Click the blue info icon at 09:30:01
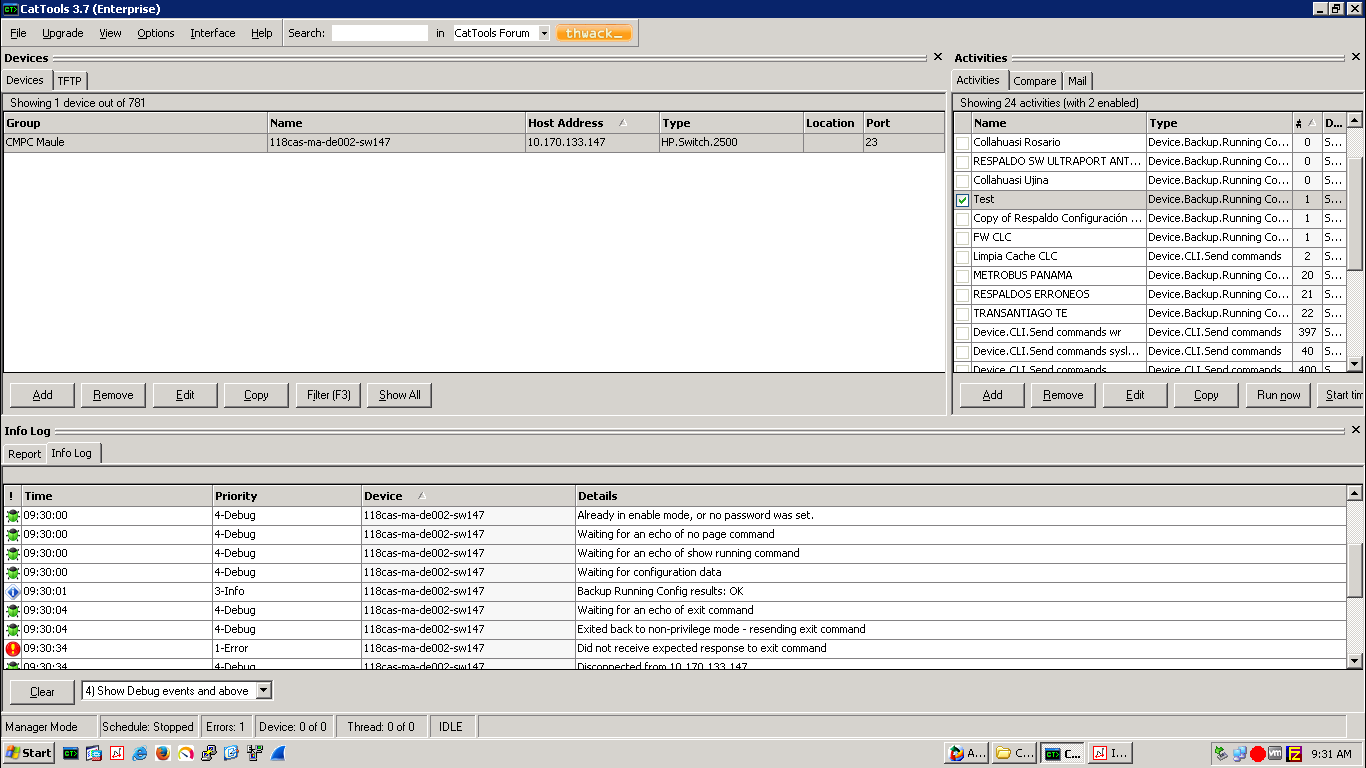Screen dimensions: 1366x768 (12, 591)
